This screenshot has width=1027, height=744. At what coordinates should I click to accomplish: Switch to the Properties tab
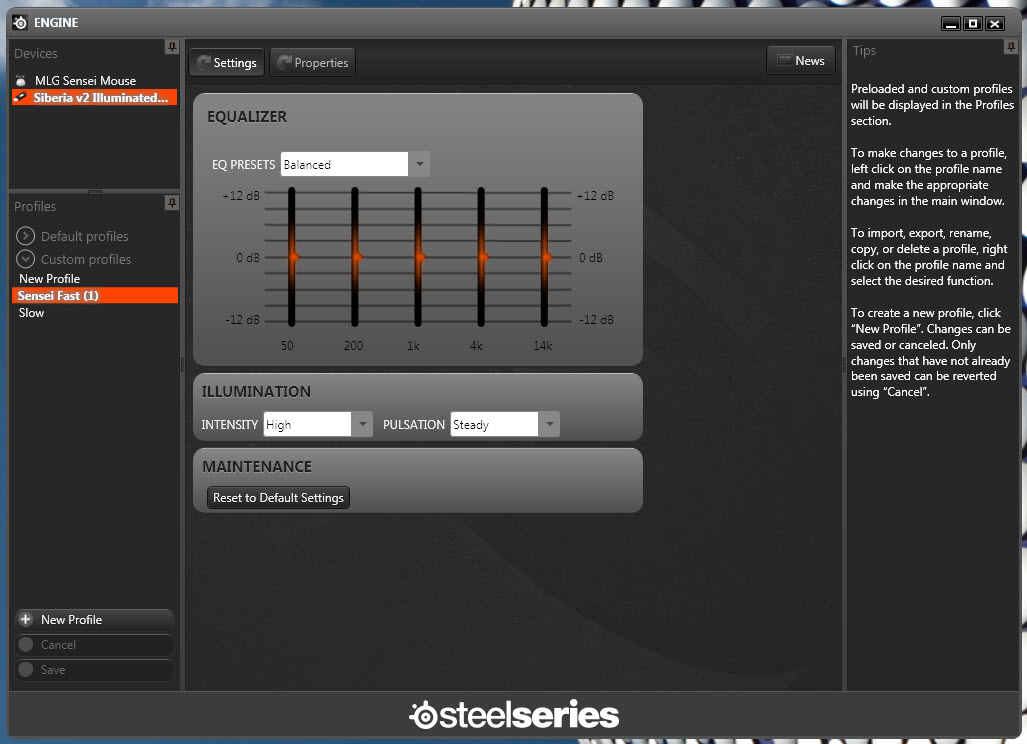pyautogui.click(x=312, y=63)
